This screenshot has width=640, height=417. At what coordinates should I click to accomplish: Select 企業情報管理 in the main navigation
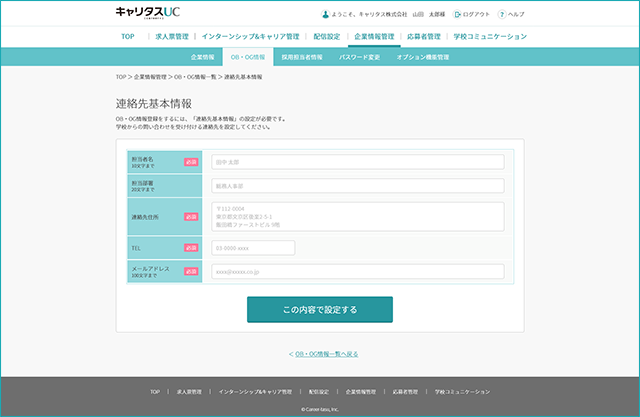[374, 36]
